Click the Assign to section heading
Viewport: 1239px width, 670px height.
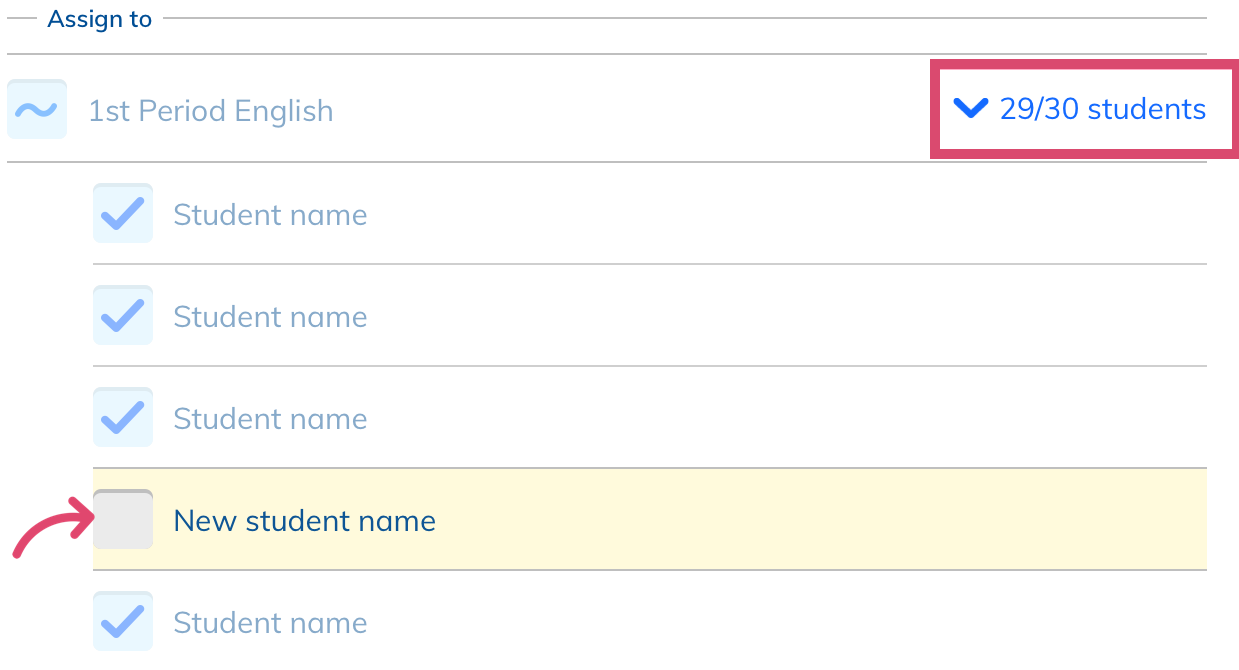click(100, 19)
